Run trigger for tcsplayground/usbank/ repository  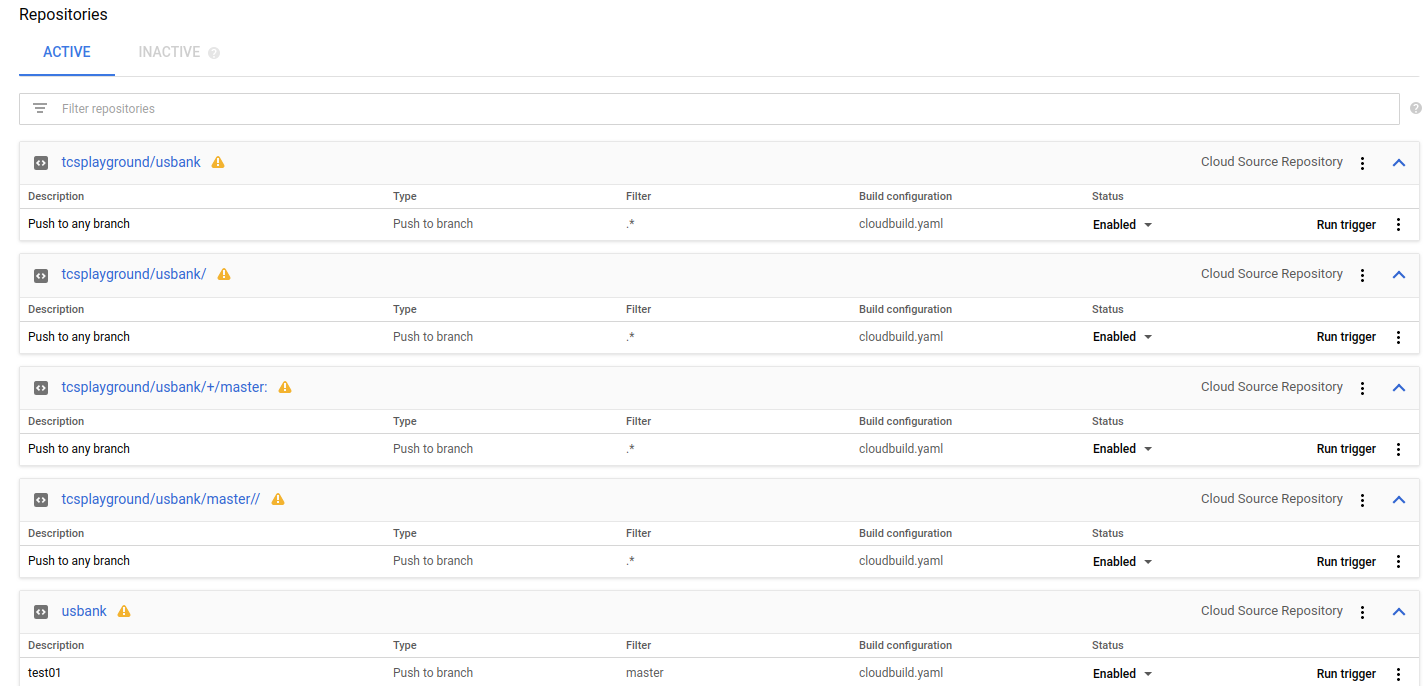1345,337
